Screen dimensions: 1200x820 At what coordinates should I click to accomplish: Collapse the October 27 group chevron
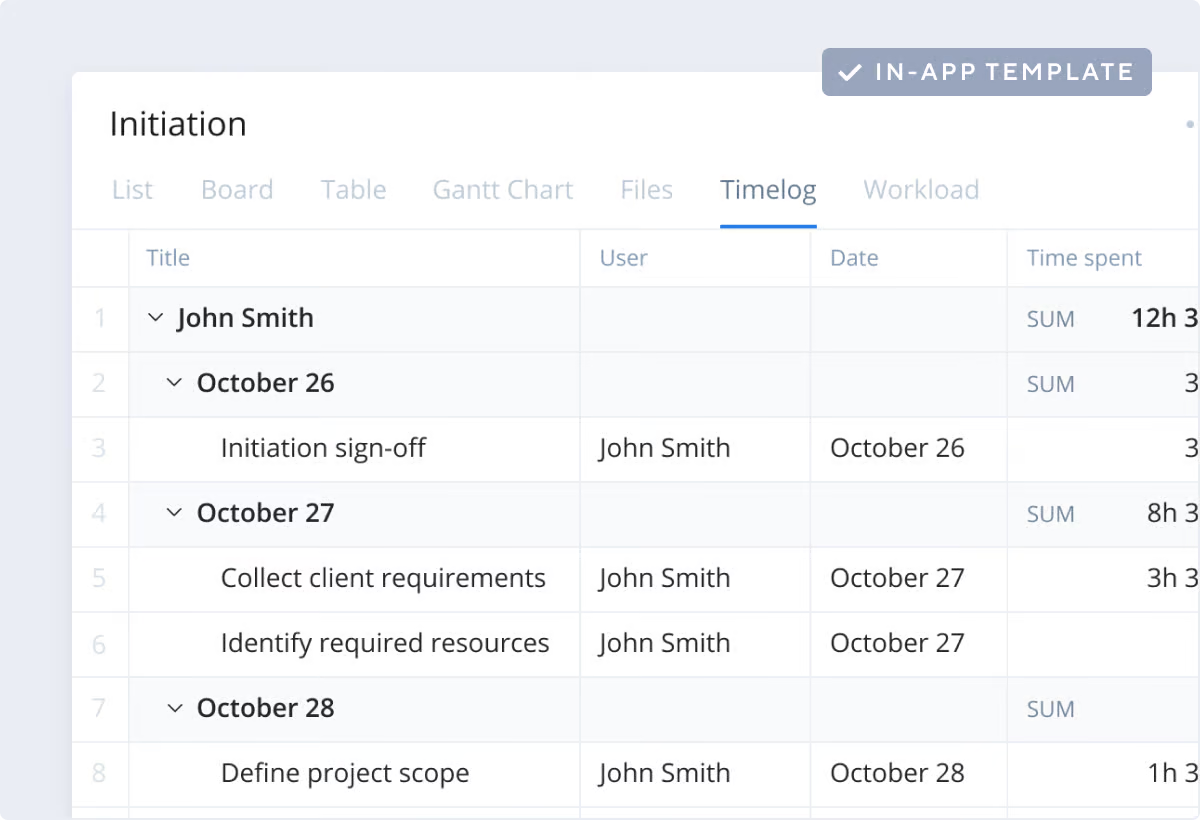coord(174,513)
